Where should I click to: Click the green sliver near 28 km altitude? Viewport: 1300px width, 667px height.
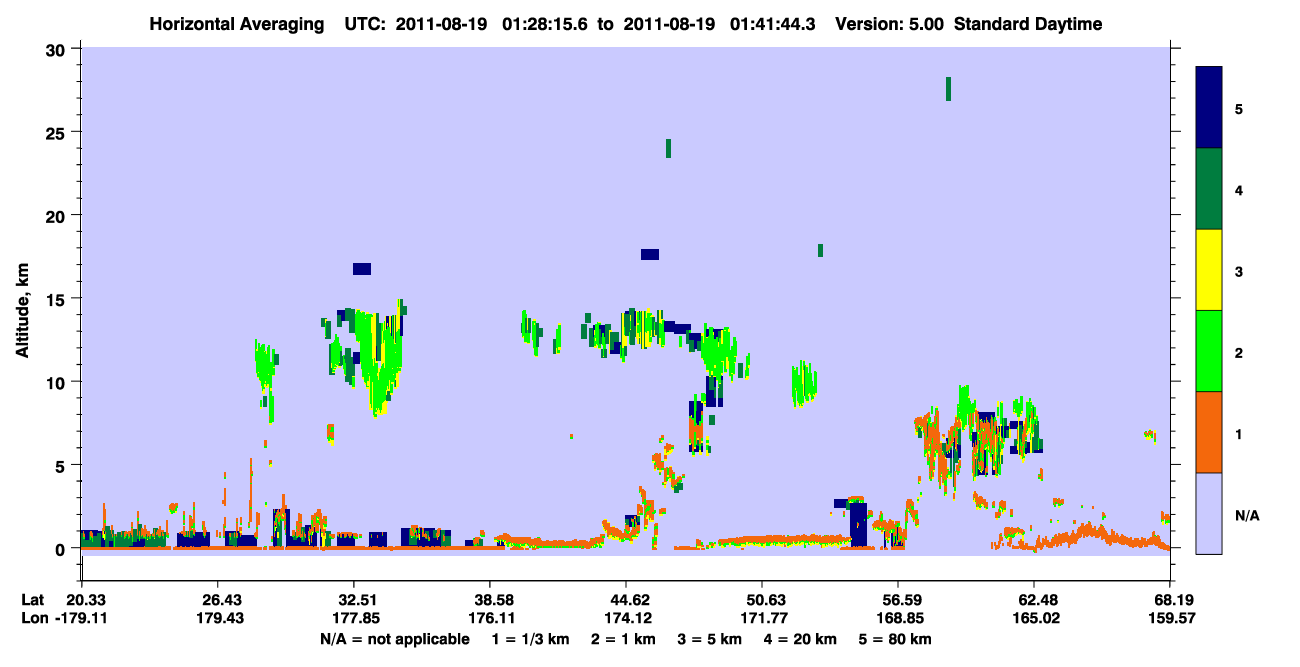tap(948, 89)
